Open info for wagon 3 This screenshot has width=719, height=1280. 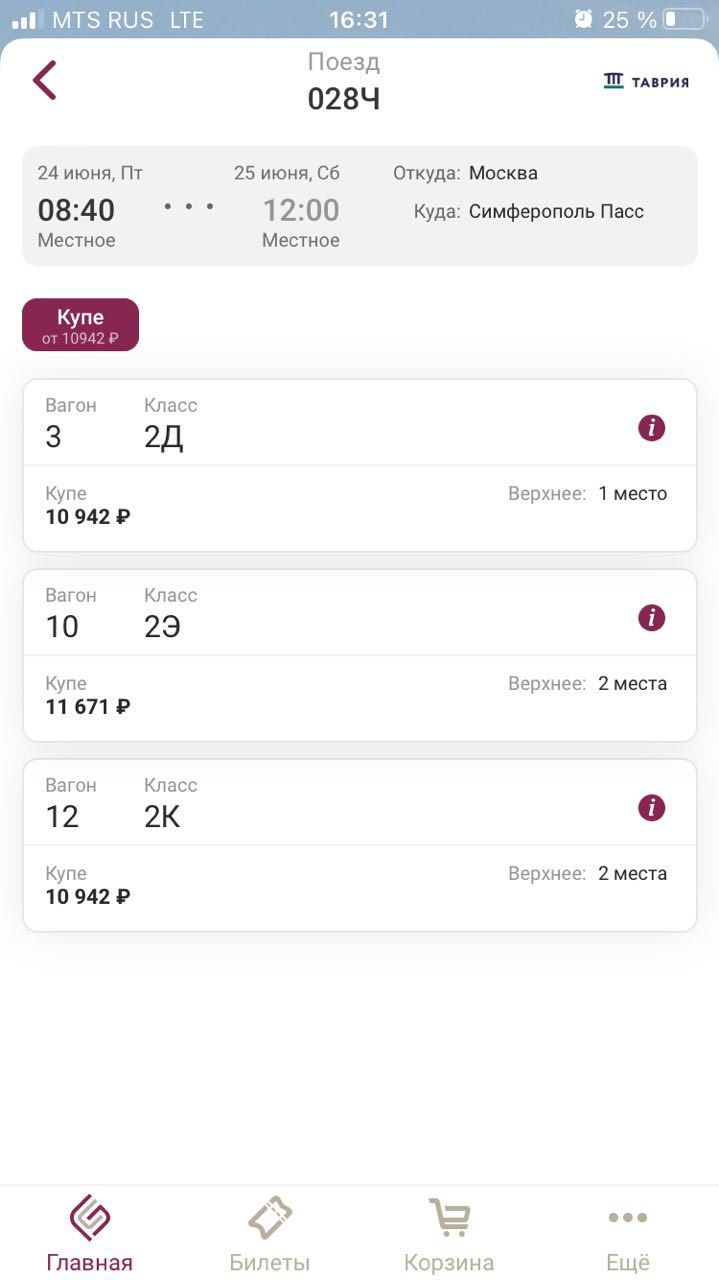point(651,428)
